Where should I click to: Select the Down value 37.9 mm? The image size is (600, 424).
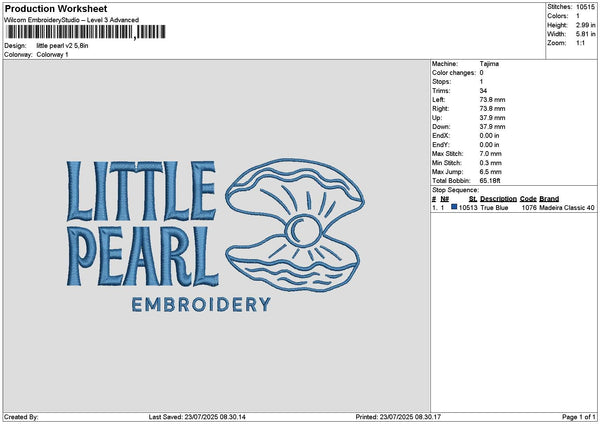492,127
